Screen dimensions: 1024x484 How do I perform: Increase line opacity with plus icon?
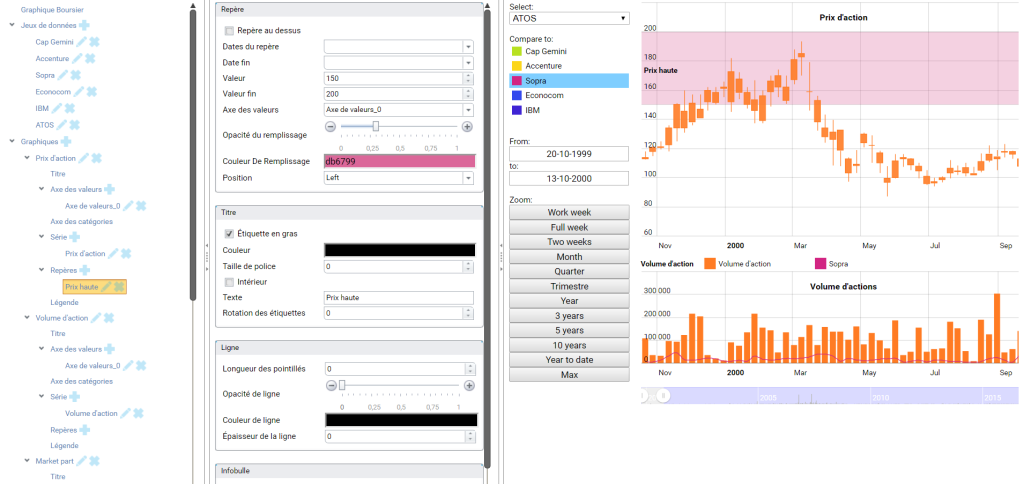pyautogui.click(x=469, y=386)
